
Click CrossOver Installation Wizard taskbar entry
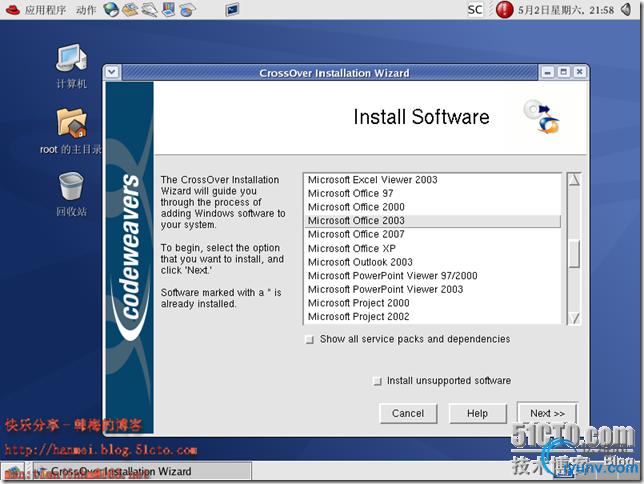point(142,471)
